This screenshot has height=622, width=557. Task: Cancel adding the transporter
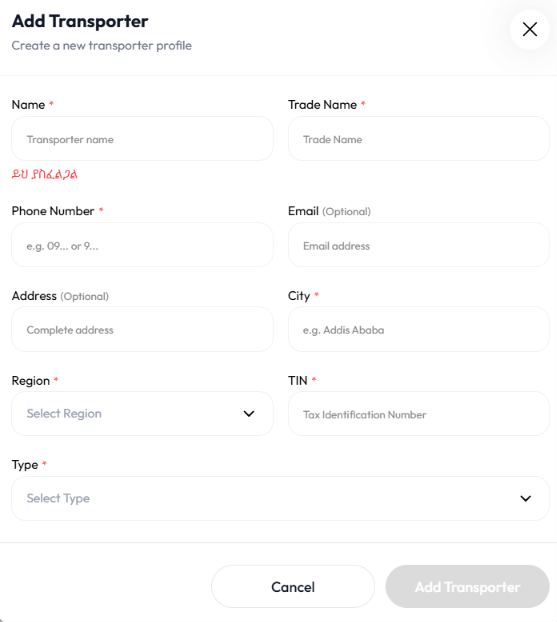[293, 587]
